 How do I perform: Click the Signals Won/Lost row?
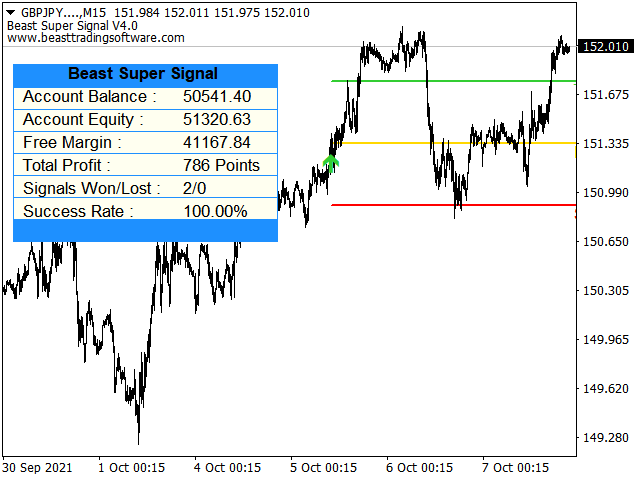pos(145,188)
